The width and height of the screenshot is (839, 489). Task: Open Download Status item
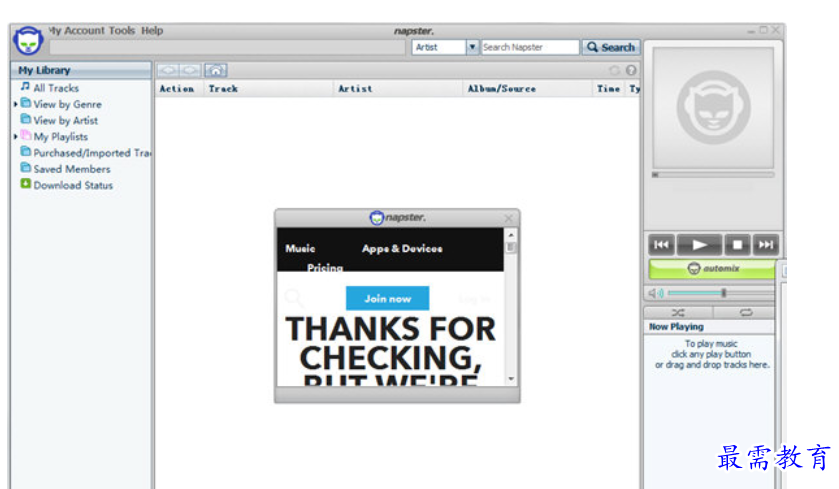pyautogui.click(x=73, y=185)
